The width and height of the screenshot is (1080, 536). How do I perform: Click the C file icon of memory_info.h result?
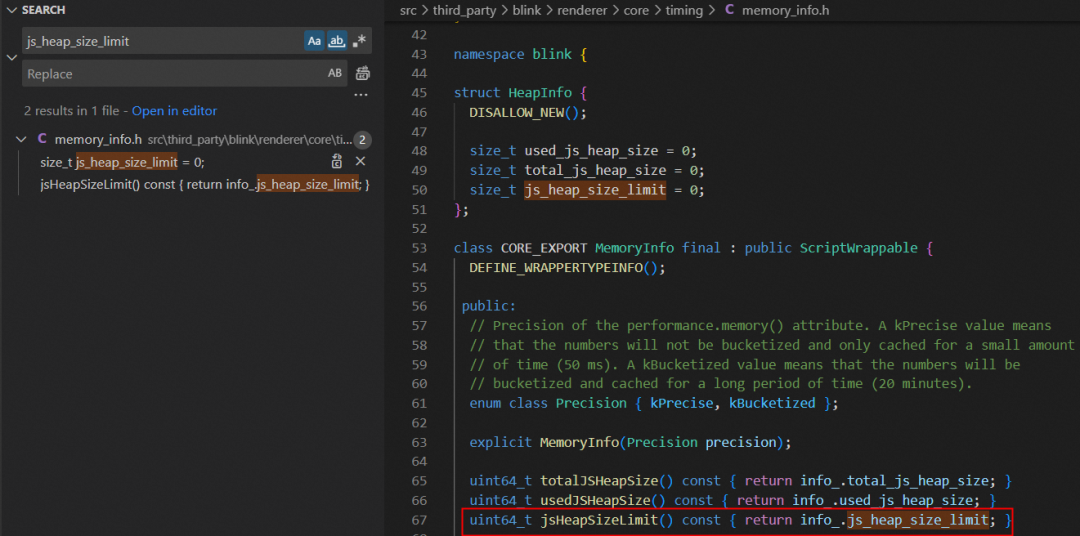tap(42, 139)
